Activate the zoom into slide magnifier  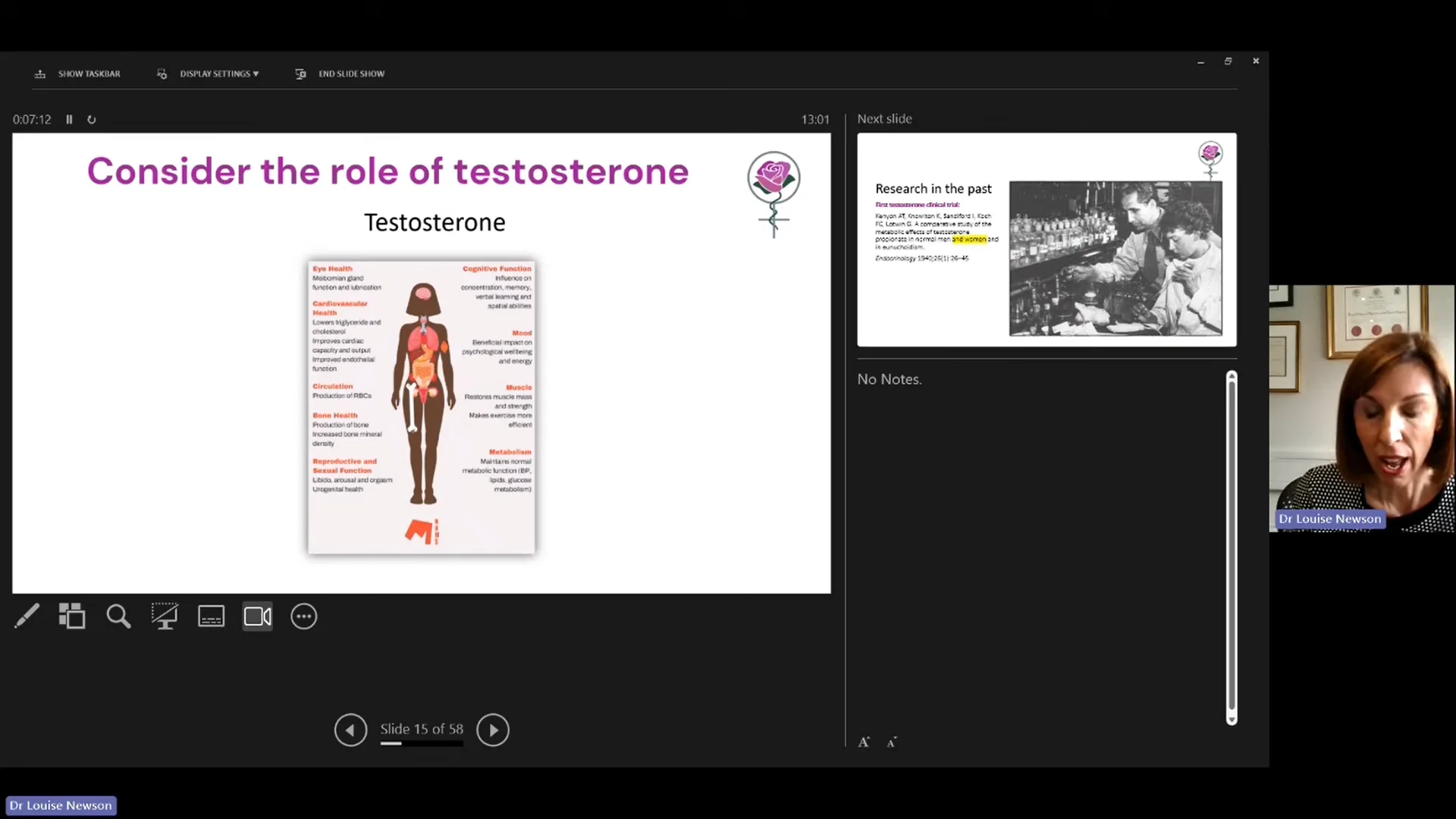(x=118, y=617)
